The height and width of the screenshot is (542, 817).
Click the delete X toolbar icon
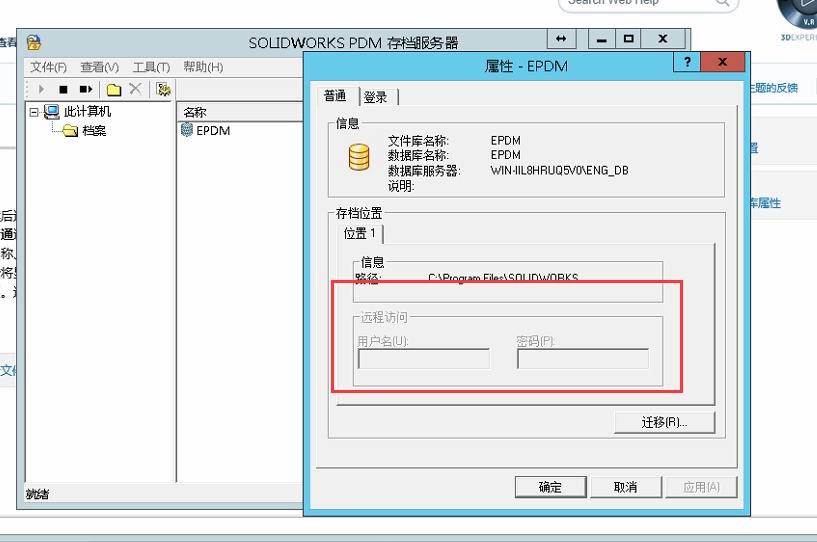pyautogui.click(x=135, y=89)
